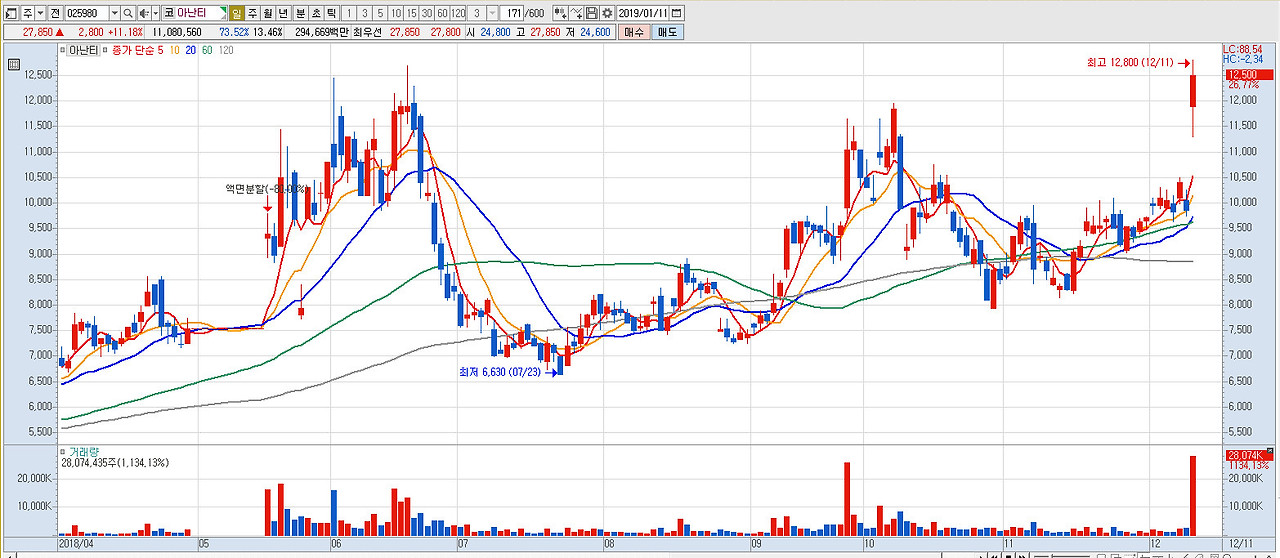Select interval 30 button

[427, 13]
